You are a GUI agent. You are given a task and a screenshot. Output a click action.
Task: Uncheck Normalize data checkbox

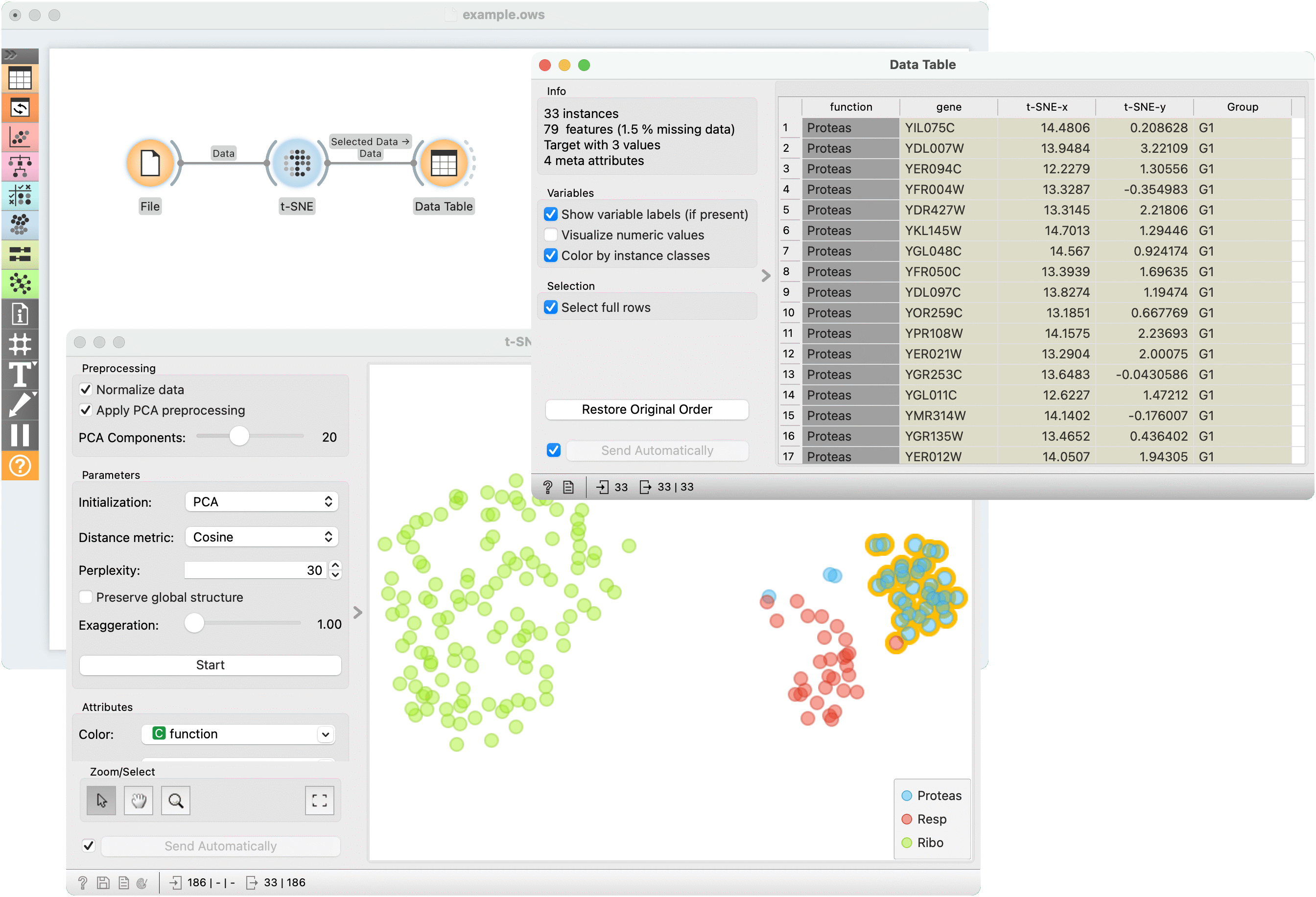pyautogui.click(x=86, y=390)
